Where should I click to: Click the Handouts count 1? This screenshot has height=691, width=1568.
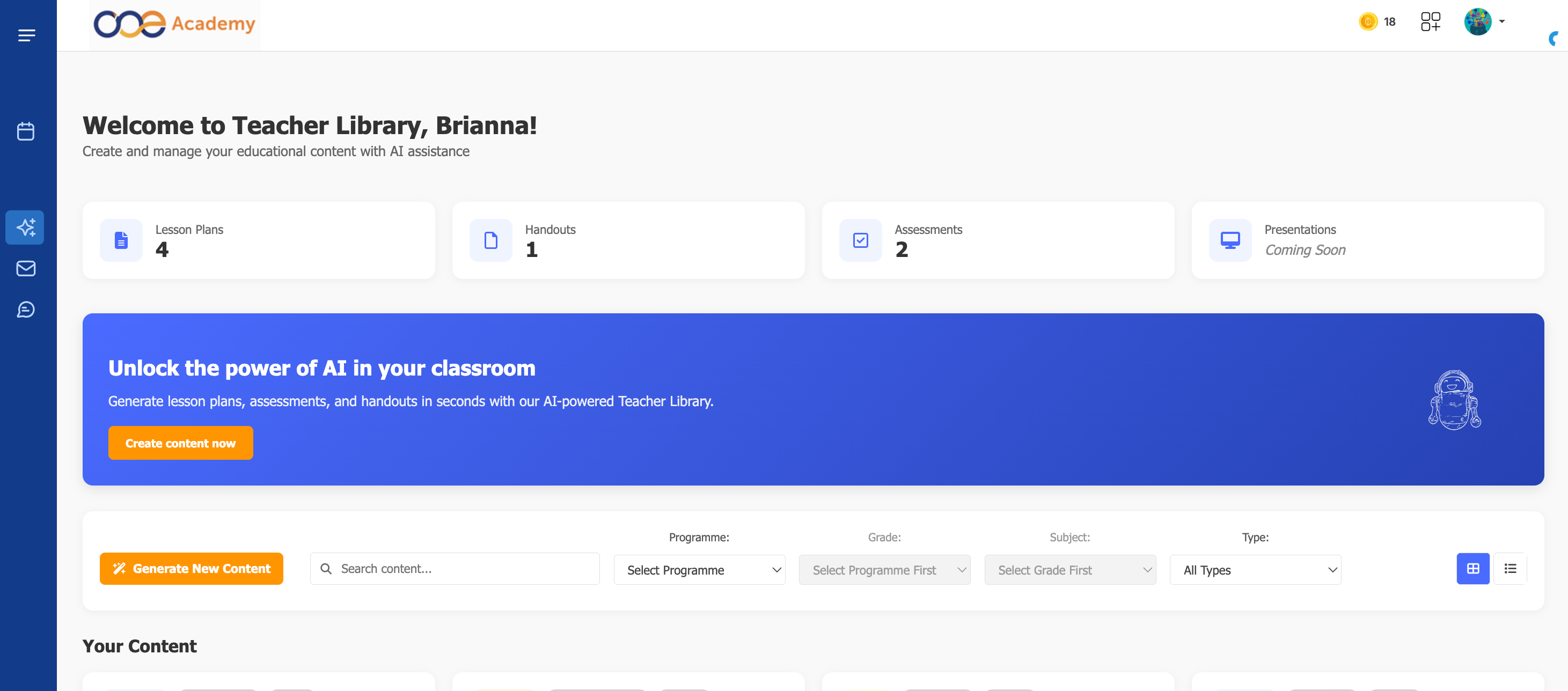point(531,249)
